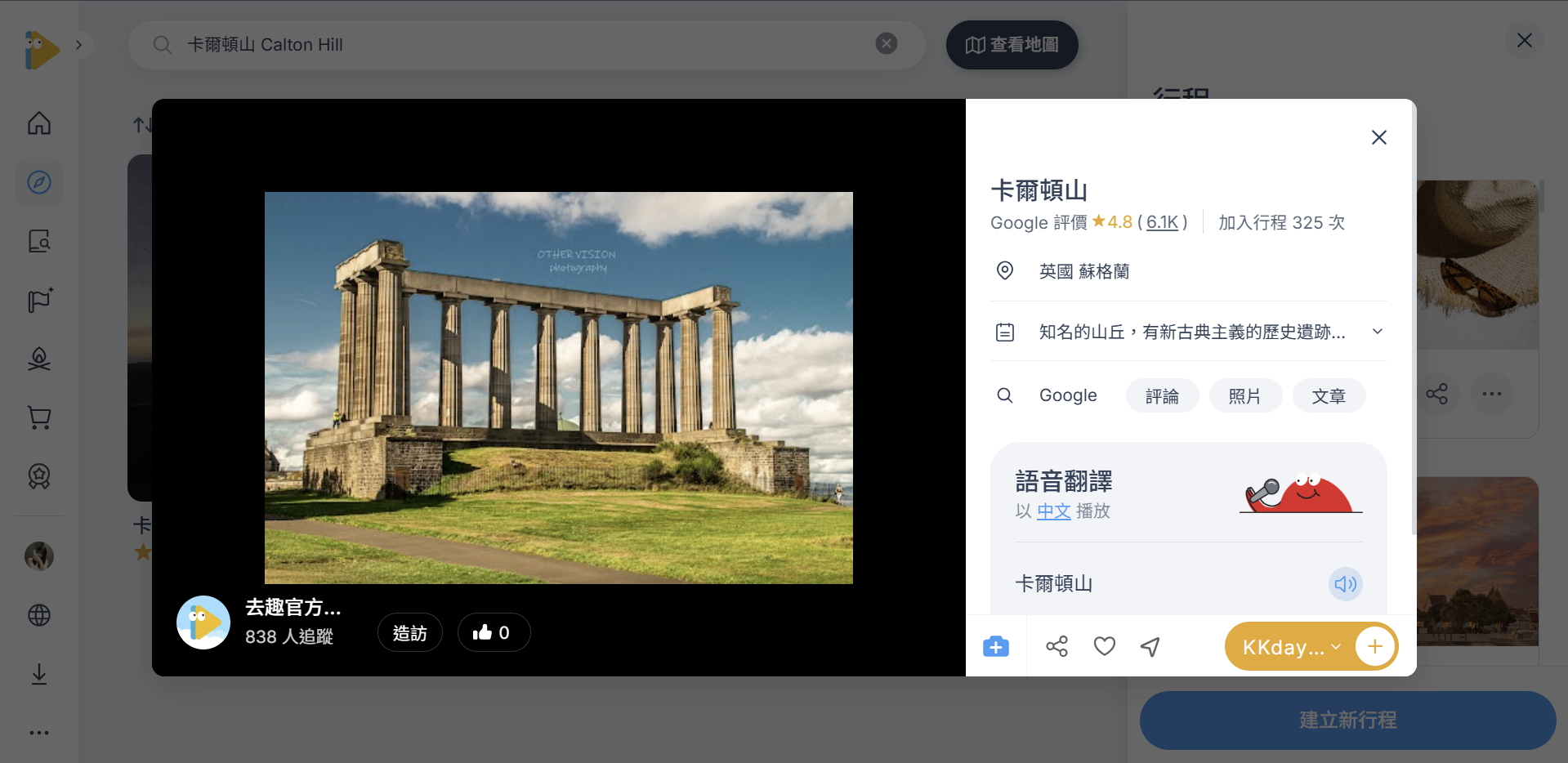Open the campfire icon in sidebar

(39, 359)
